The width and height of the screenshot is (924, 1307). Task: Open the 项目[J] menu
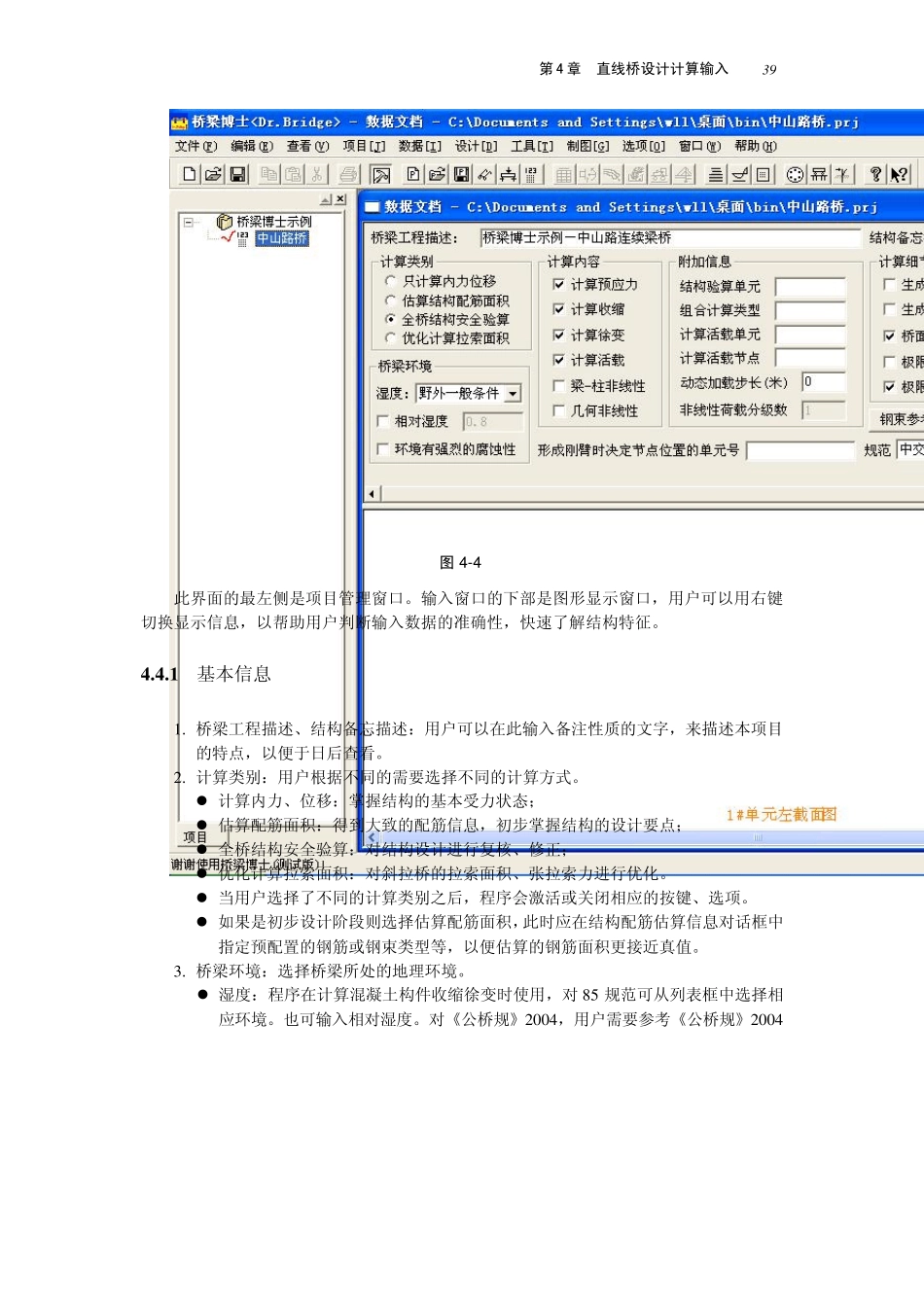[x=364, y=147]
